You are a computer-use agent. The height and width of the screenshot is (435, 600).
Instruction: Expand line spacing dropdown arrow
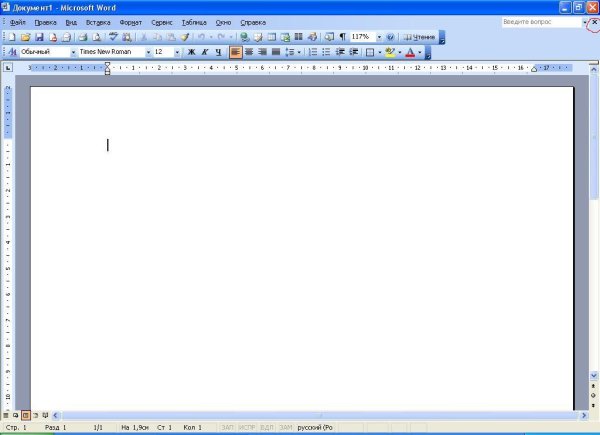pyautogui.click(x=299, y=52)
